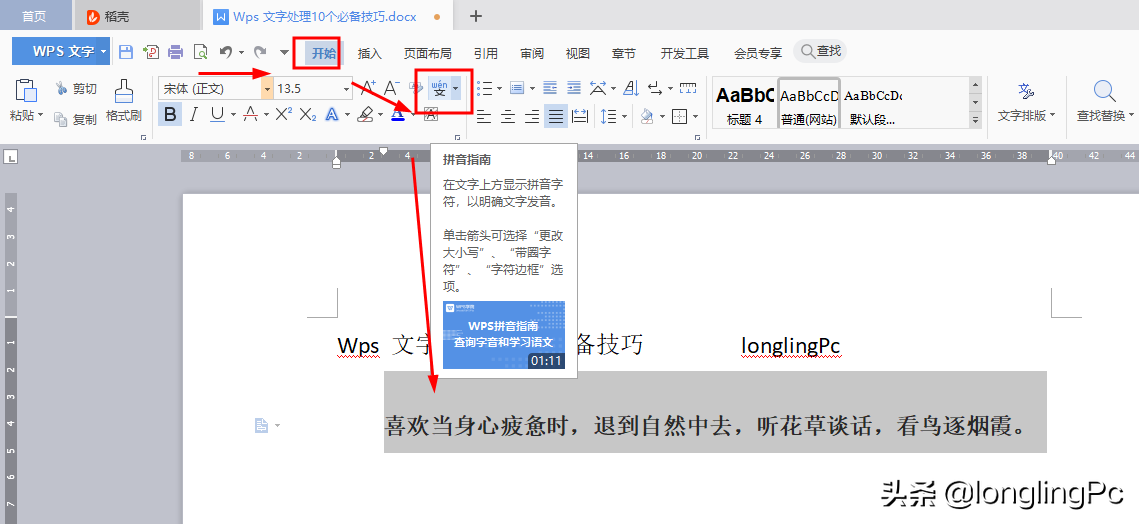Activate the 格式刷 format painter

(x=123, y=102)
